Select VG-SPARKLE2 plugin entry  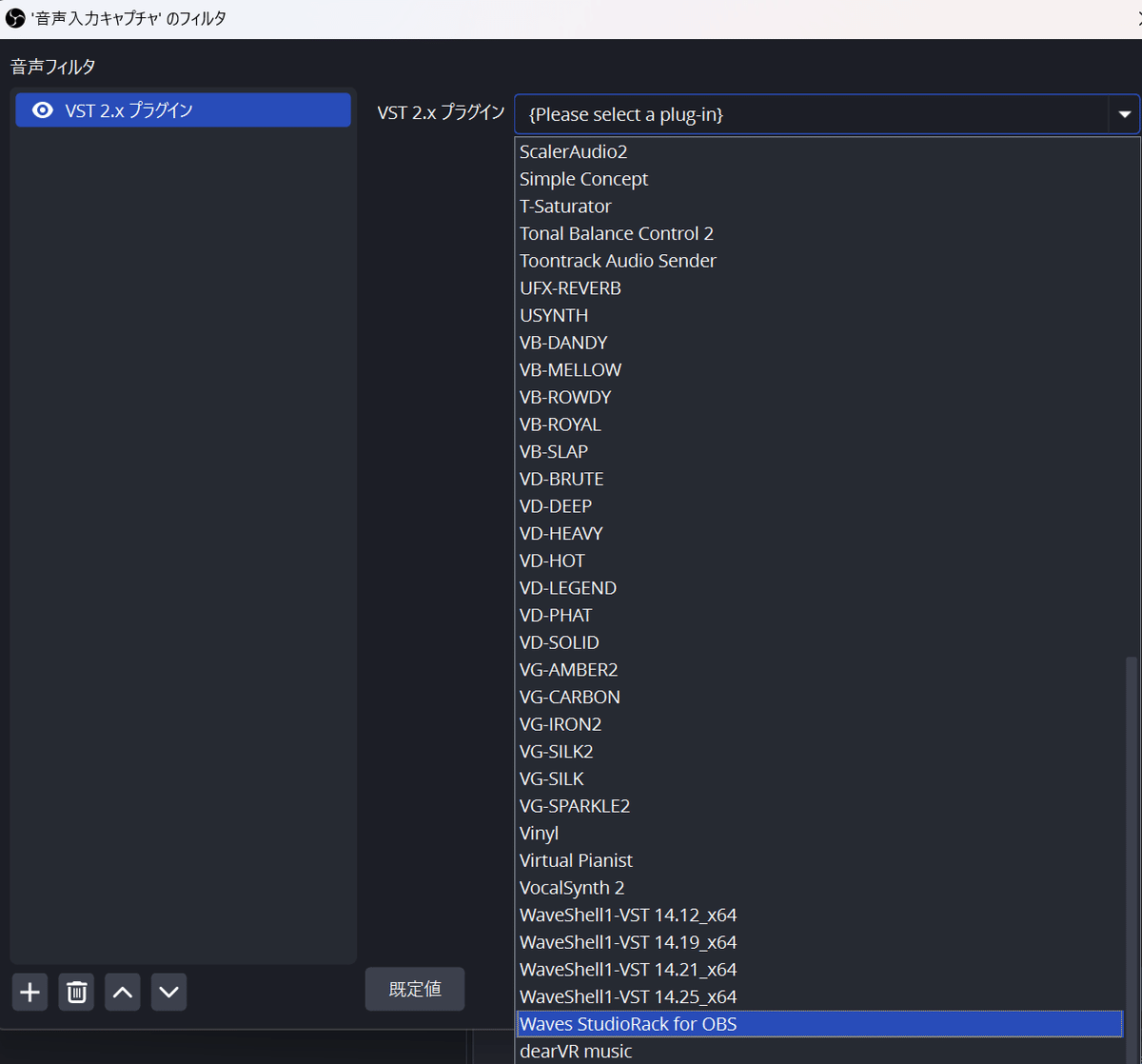[819, 806]
